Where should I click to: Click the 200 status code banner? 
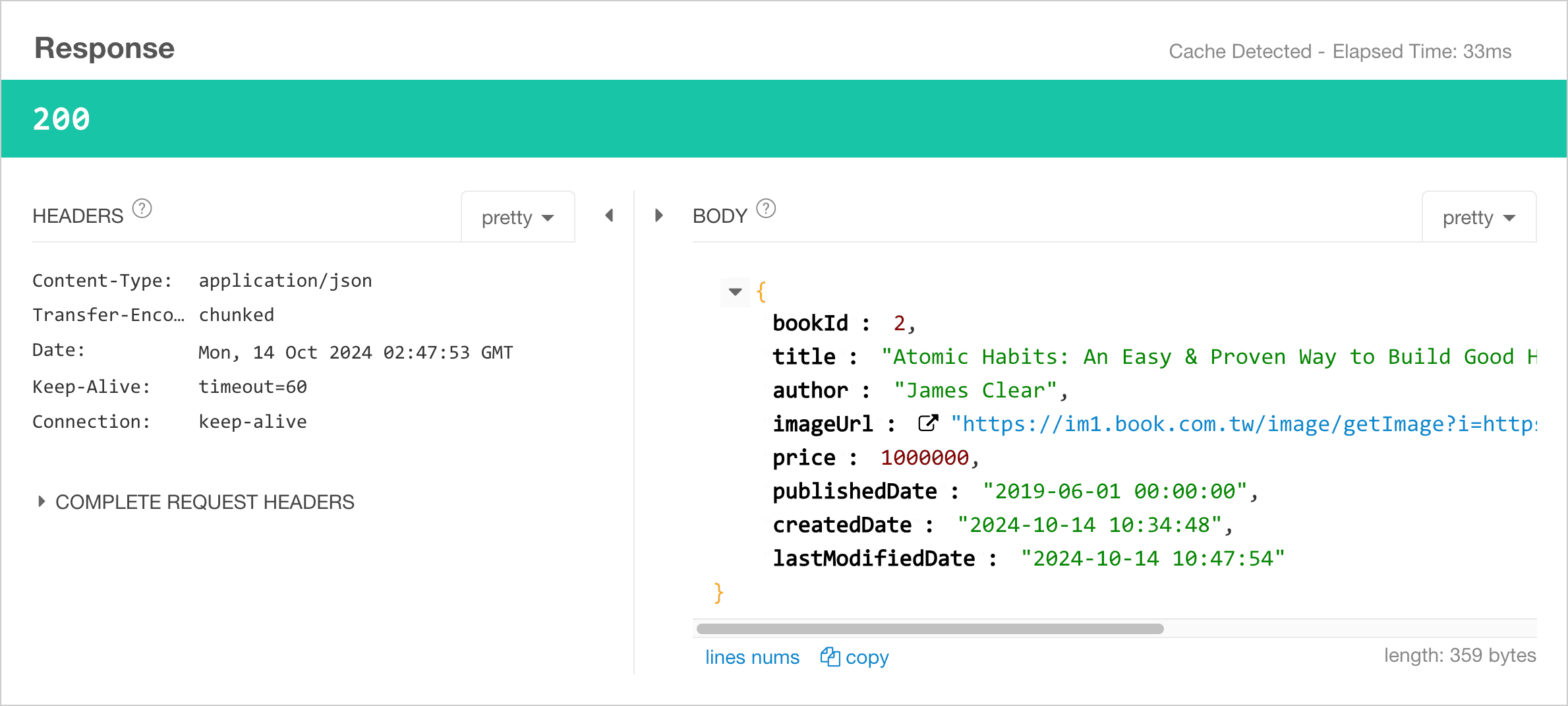pyautogui.click(x=784, y=119)
